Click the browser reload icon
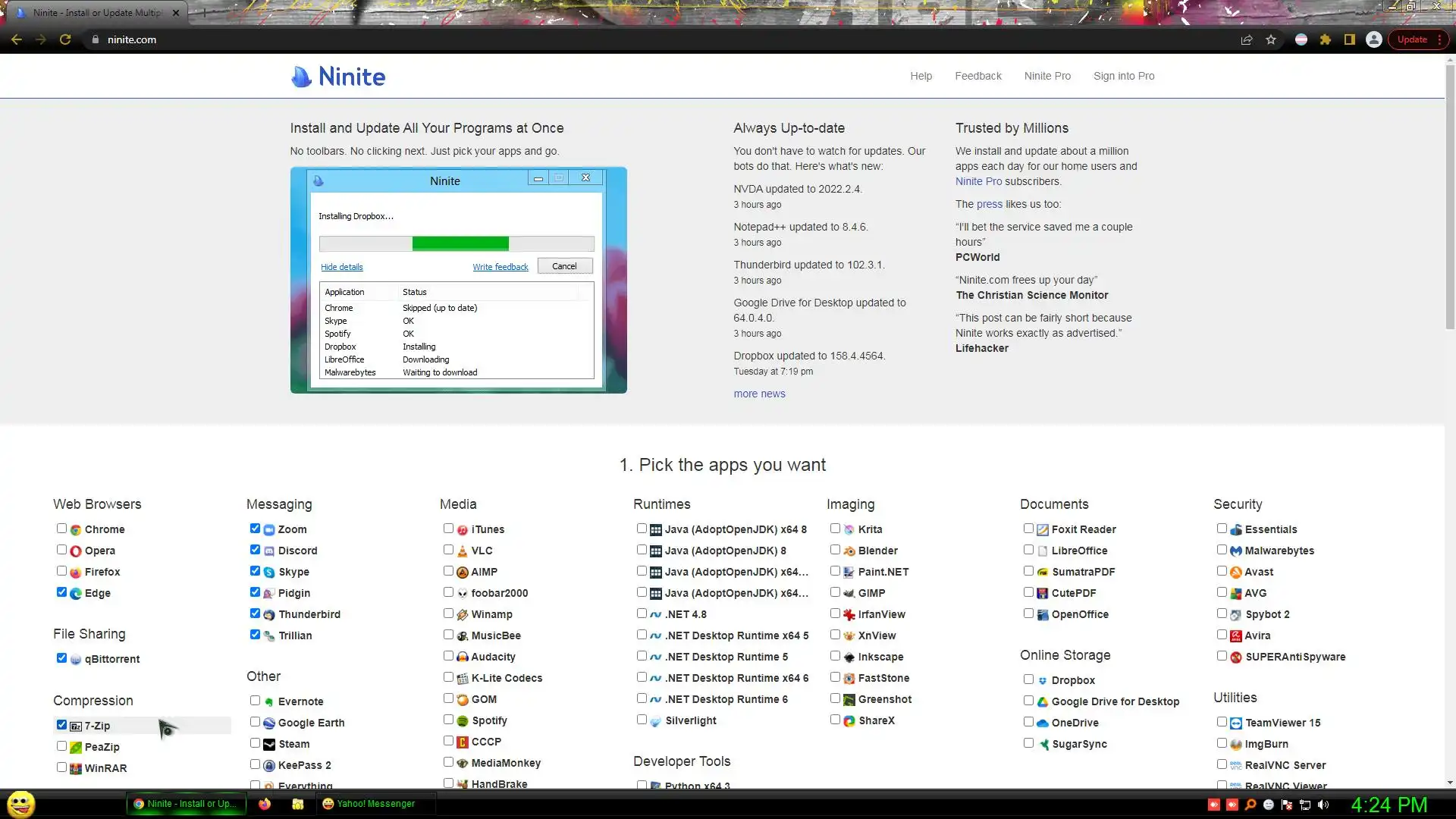1456x819 pixels. [x=65, y=39]
